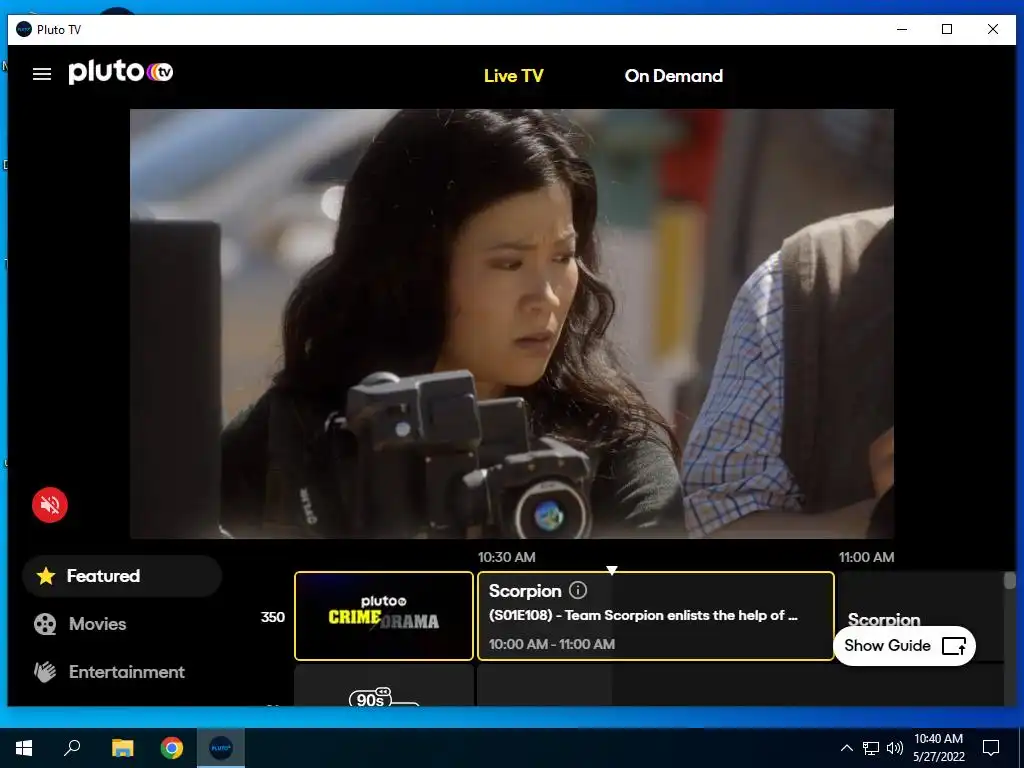Maximize the Pluto TV window
Viewport: 1024px width, 768px height.
[x=947, y=29]
